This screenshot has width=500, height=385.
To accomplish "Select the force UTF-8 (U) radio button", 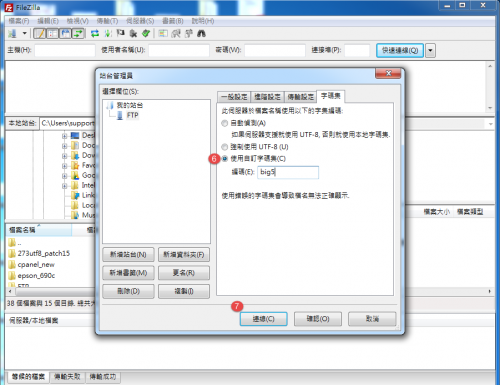I will [x=225, y=147].
